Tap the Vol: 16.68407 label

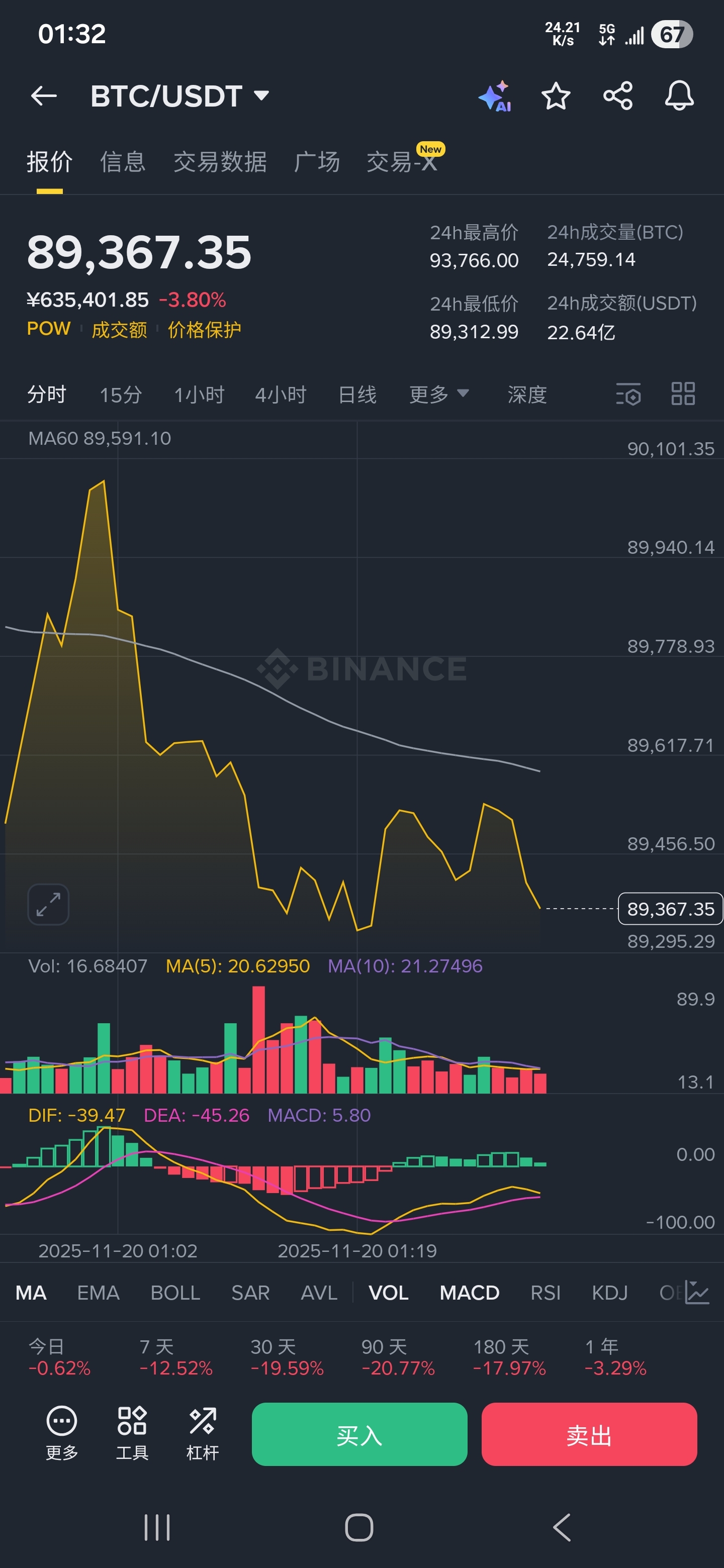coord(87,966)
